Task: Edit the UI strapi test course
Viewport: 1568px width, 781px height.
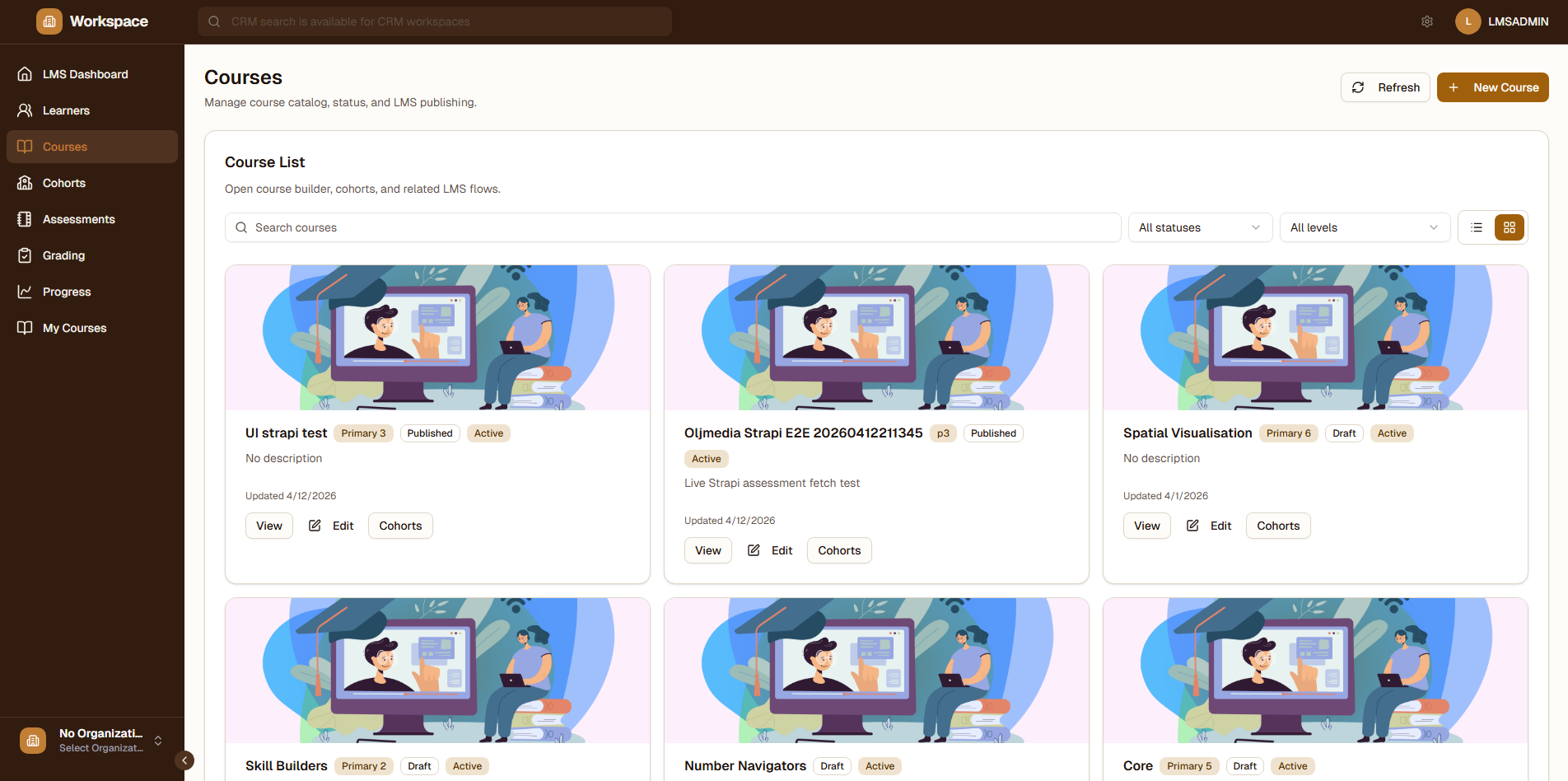Action: (331, 526)
